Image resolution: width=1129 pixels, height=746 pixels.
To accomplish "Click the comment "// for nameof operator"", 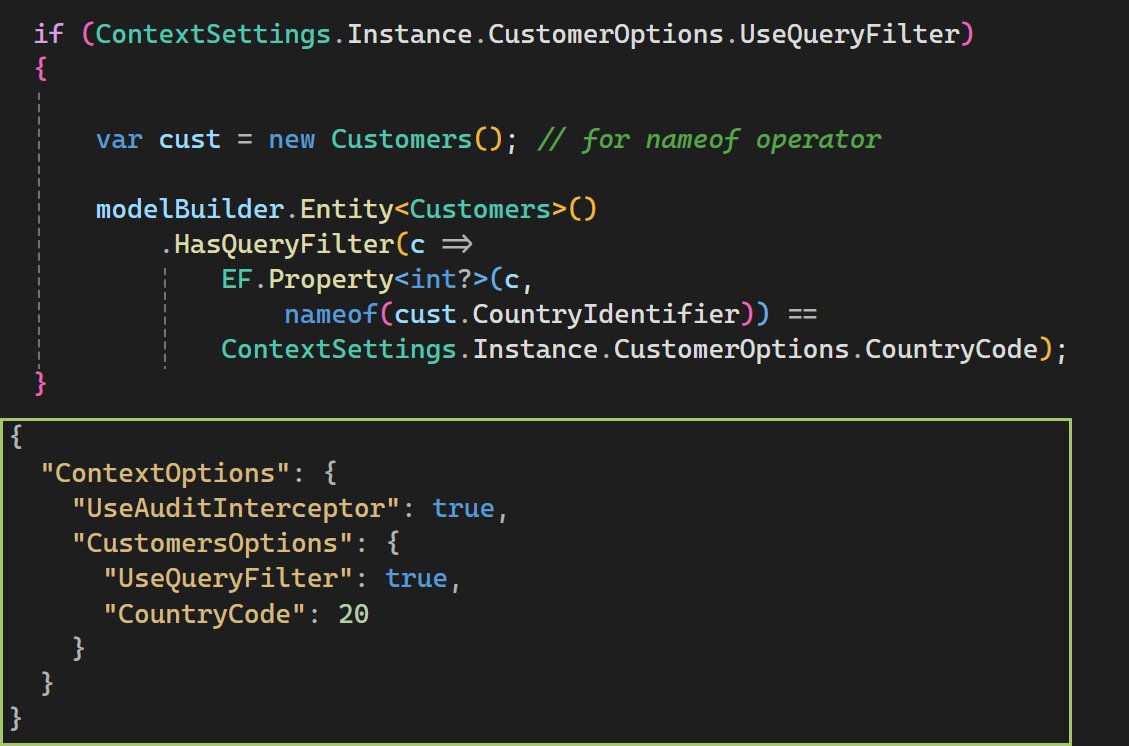I will click(x=709, y=139).
